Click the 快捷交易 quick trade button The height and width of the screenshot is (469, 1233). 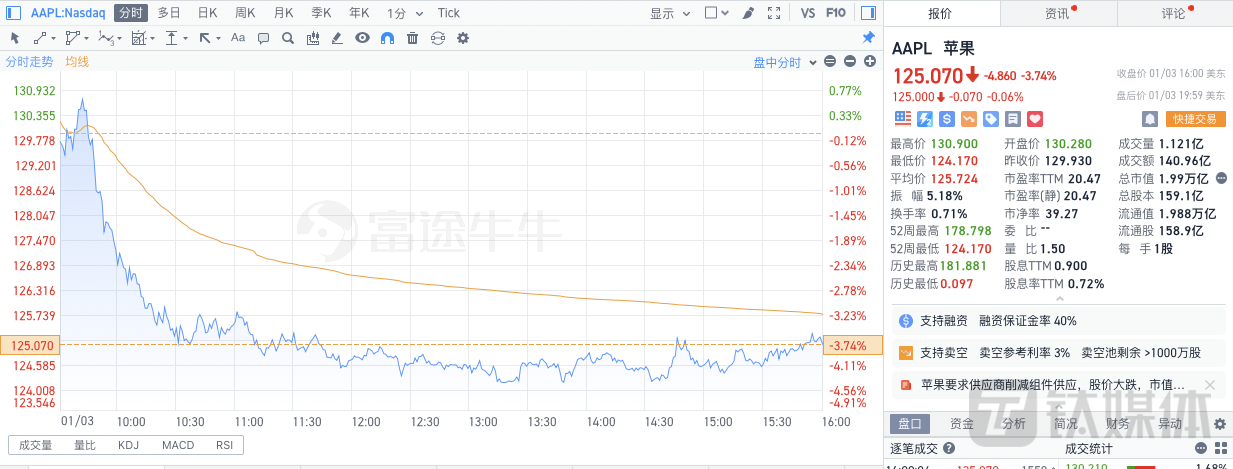click(1196, 119)
